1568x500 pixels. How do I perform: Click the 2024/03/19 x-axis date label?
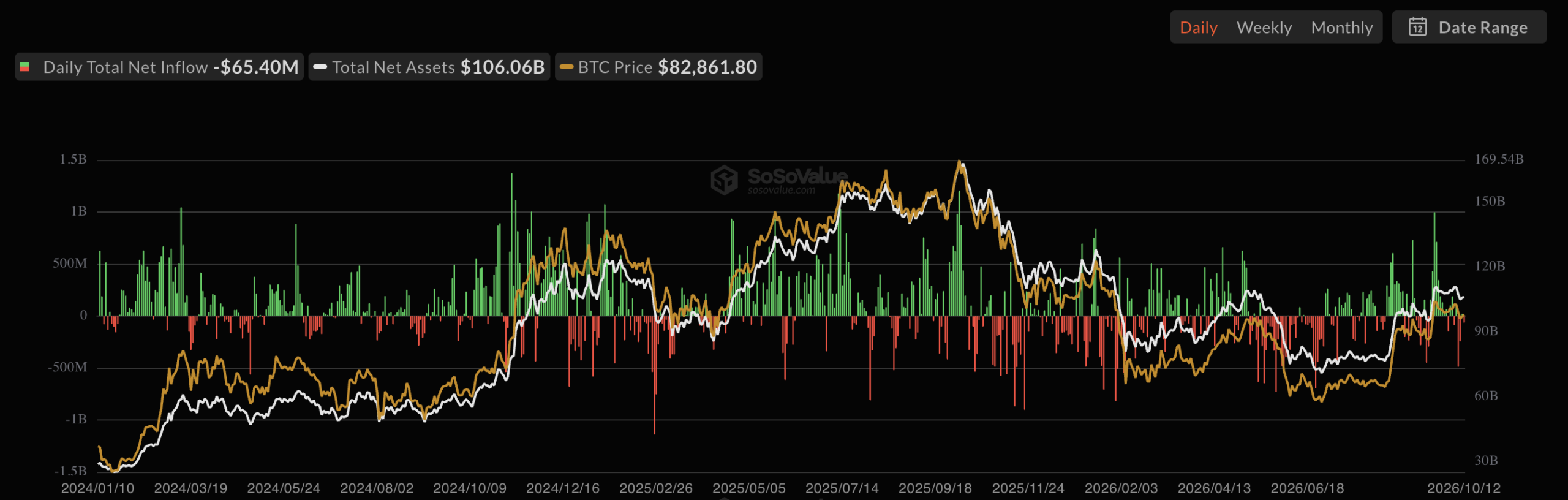point(190,488)
